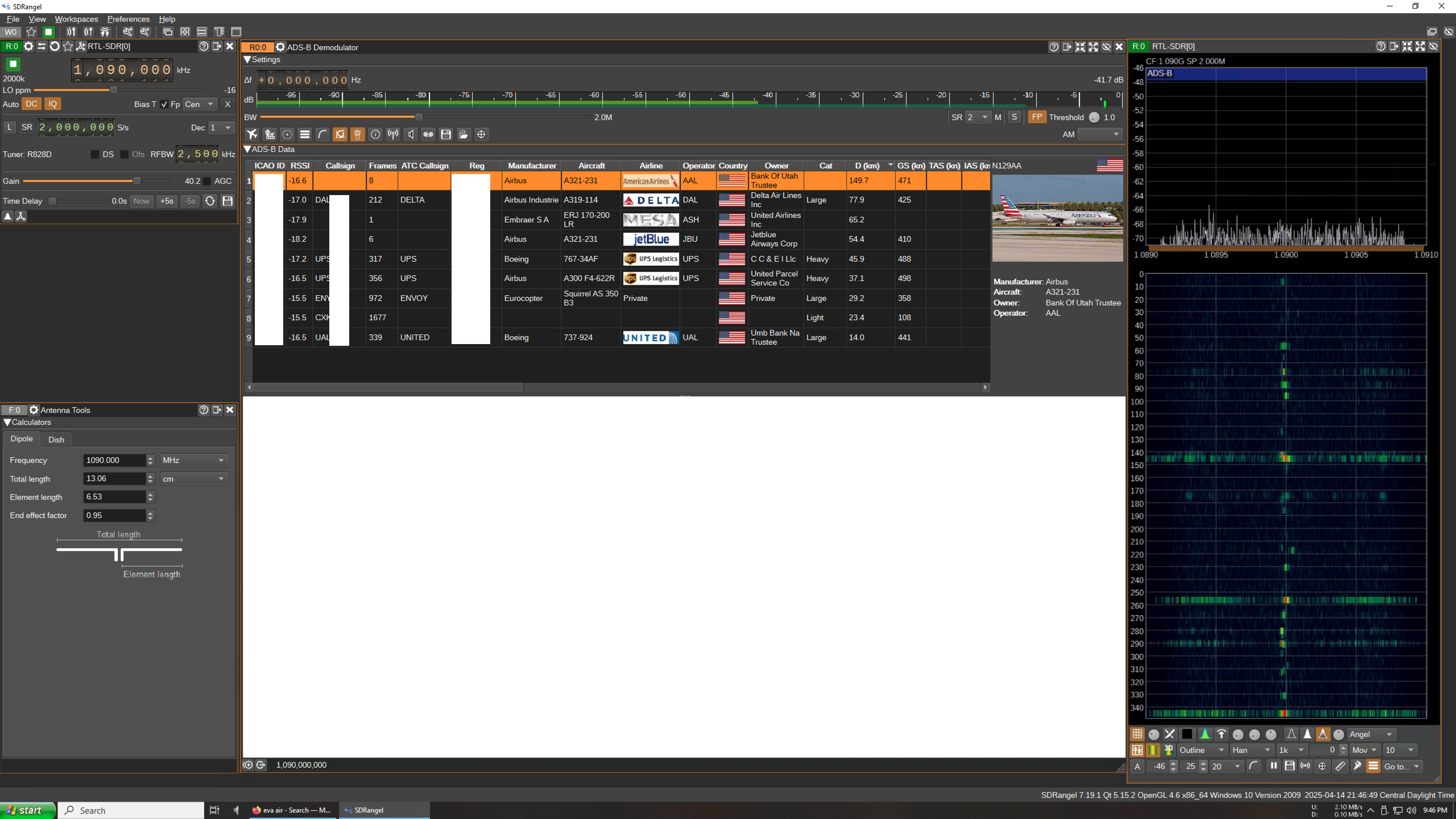Open the Angel colormap dropdown

click(1371, 734)
